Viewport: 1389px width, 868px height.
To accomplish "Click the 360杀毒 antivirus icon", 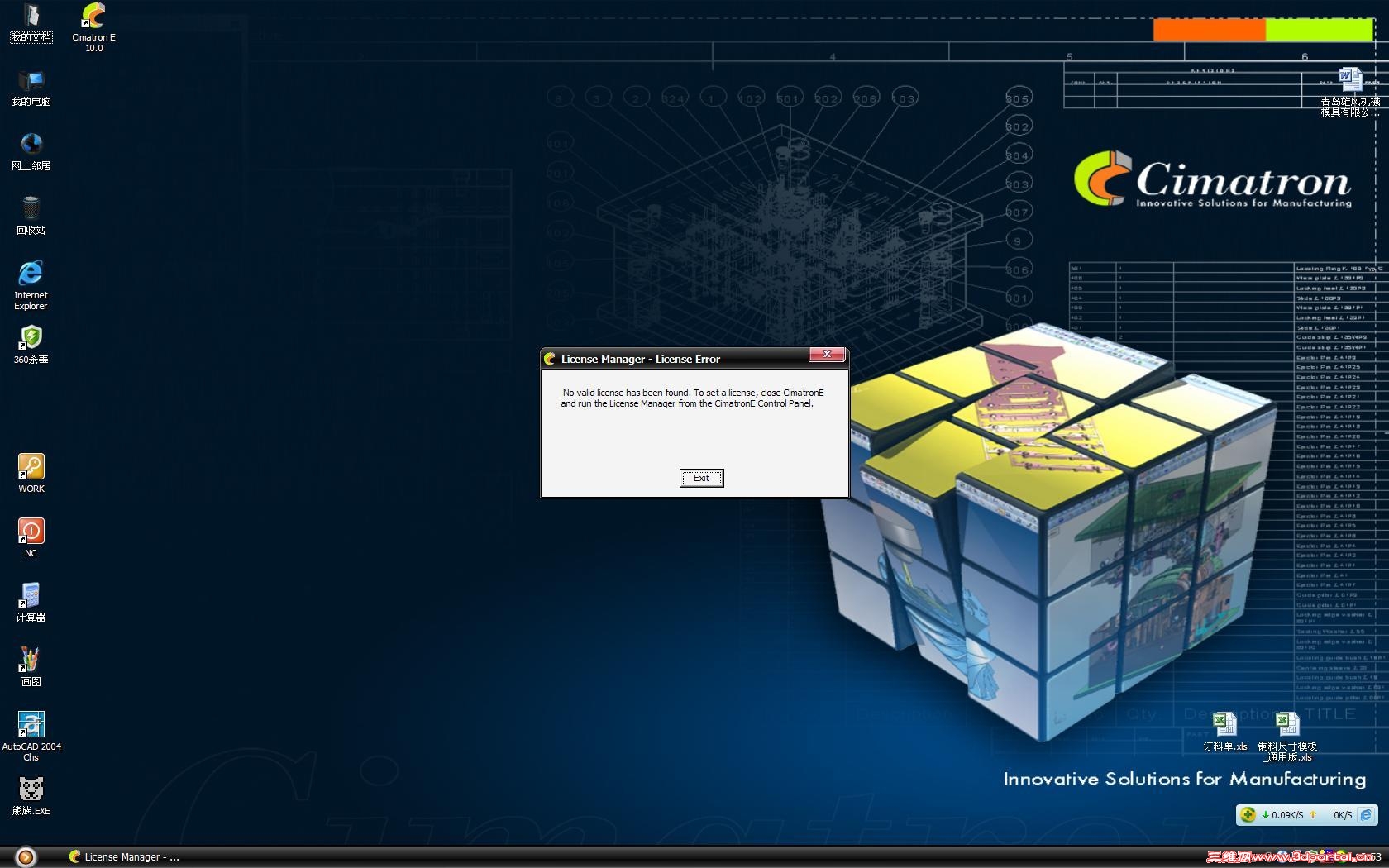I will 31,346.
